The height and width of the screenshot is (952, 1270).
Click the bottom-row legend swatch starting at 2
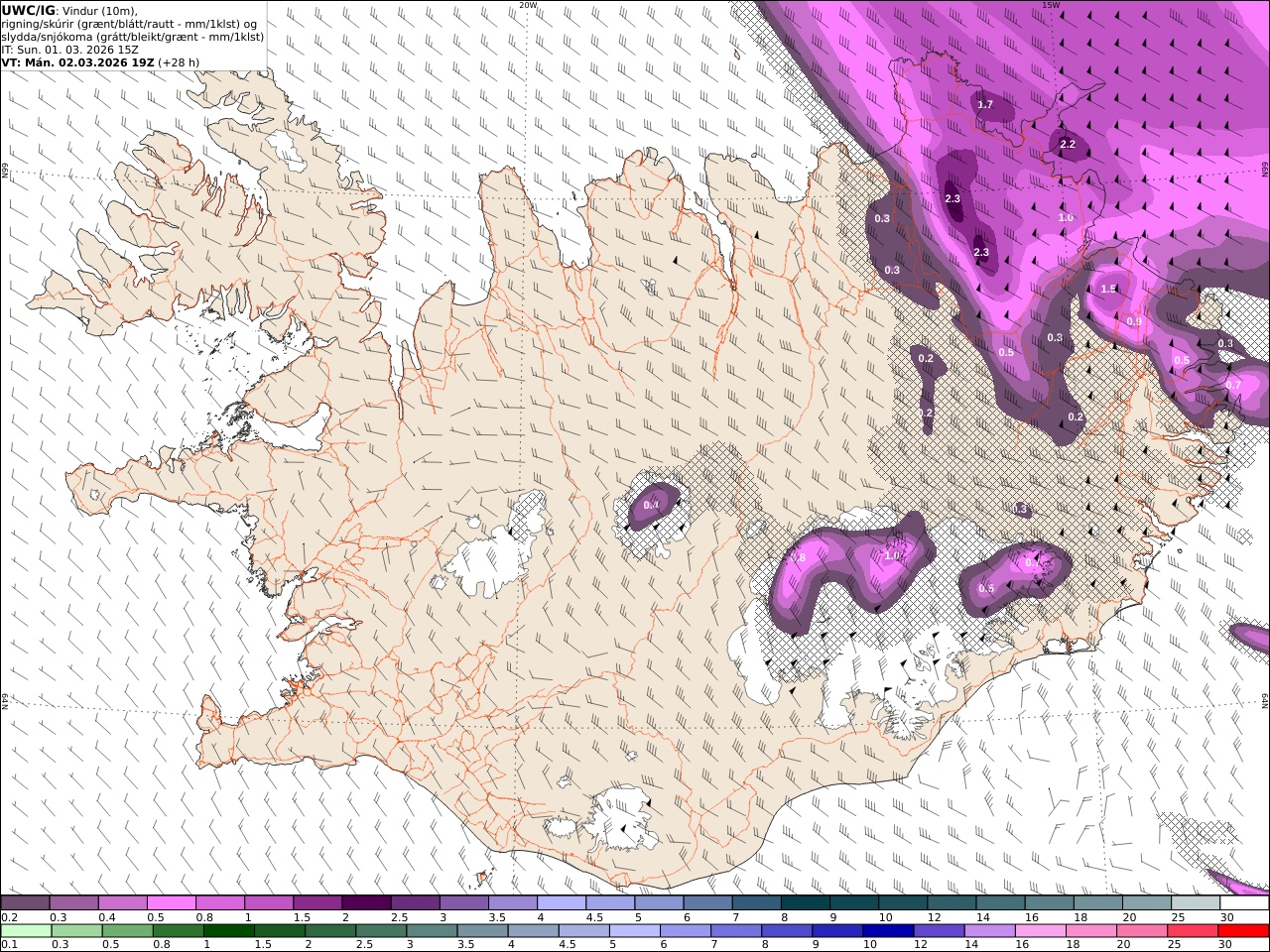pos(329,931)
